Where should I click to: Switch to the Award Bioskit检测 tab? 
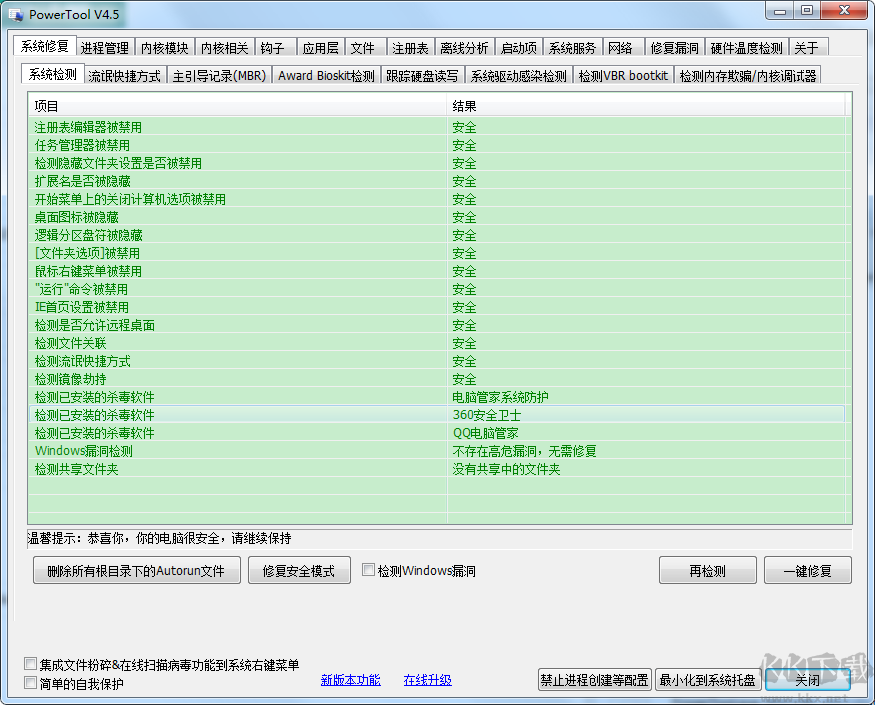click(326, 73)
